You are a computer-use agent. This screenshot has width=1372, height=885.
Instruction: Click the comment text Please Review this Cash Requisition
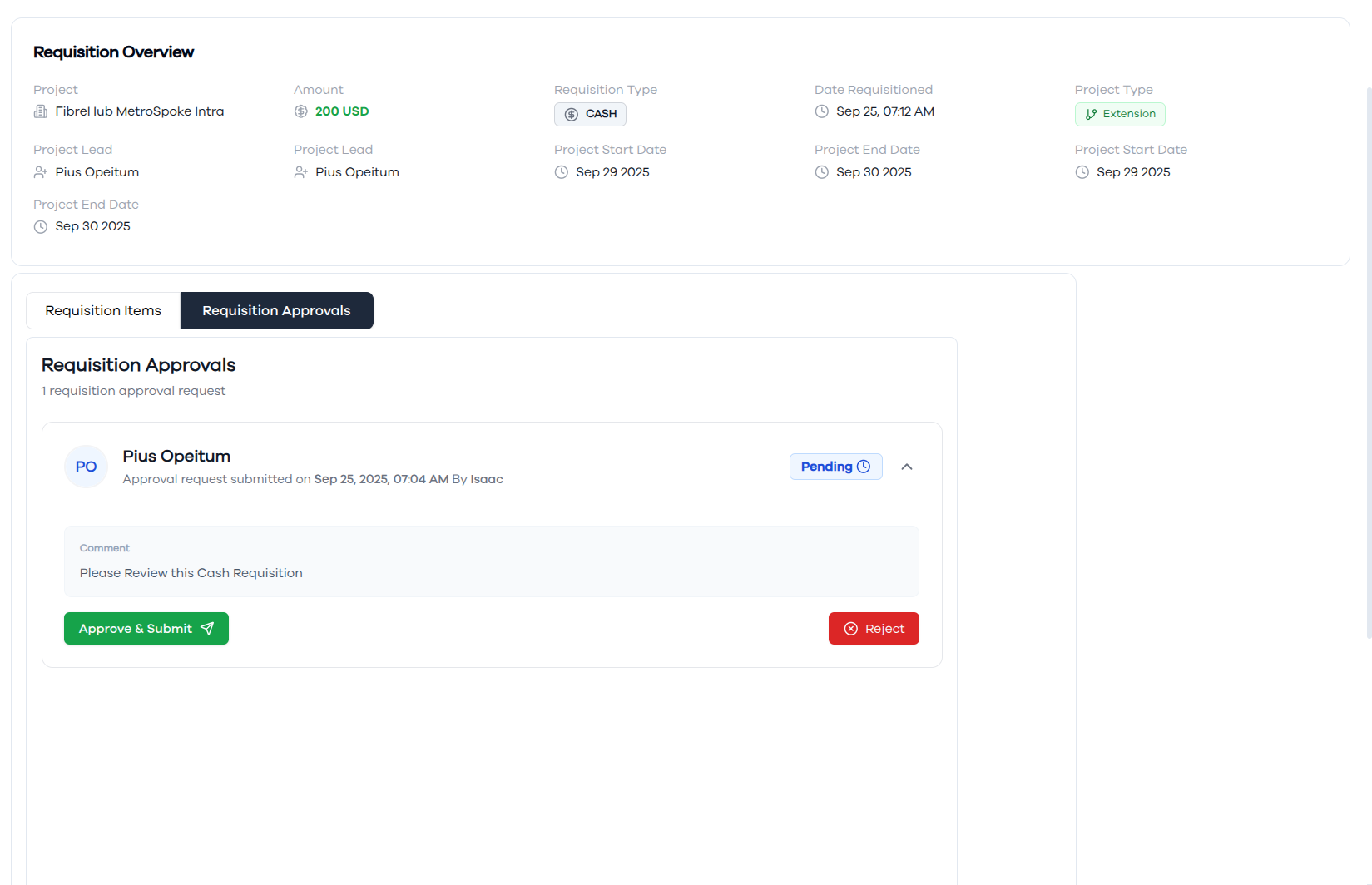191,573
